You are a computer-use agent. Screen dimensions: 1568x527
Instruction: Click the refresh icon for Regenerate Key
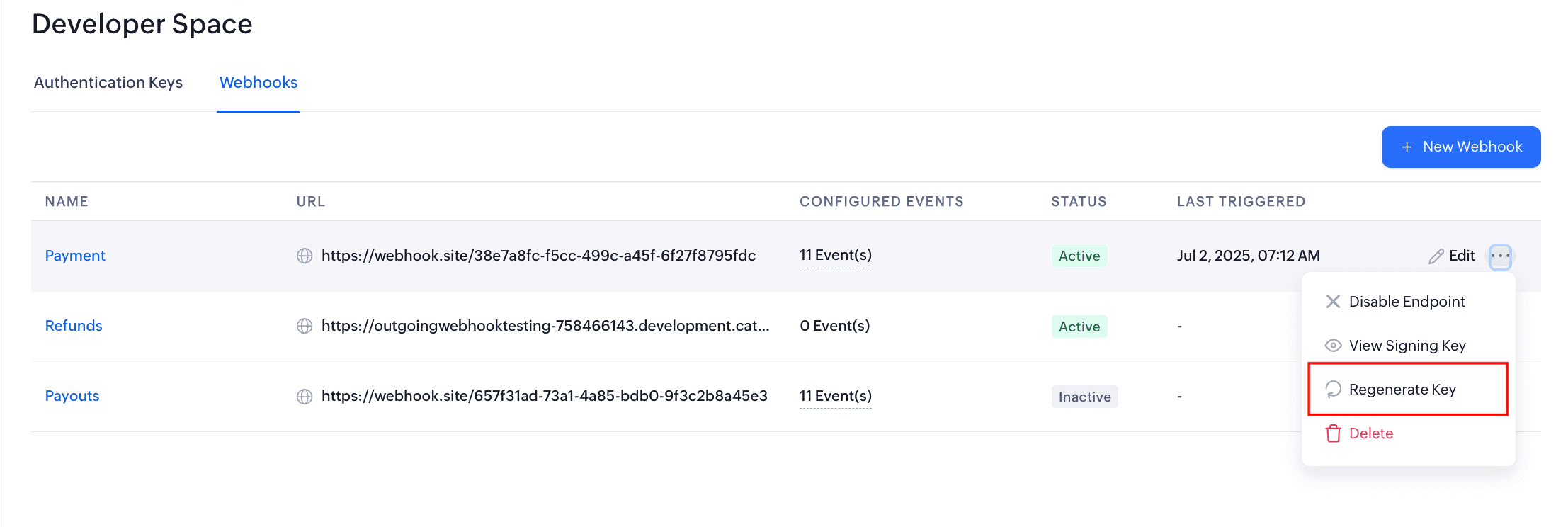point(1333,390)
